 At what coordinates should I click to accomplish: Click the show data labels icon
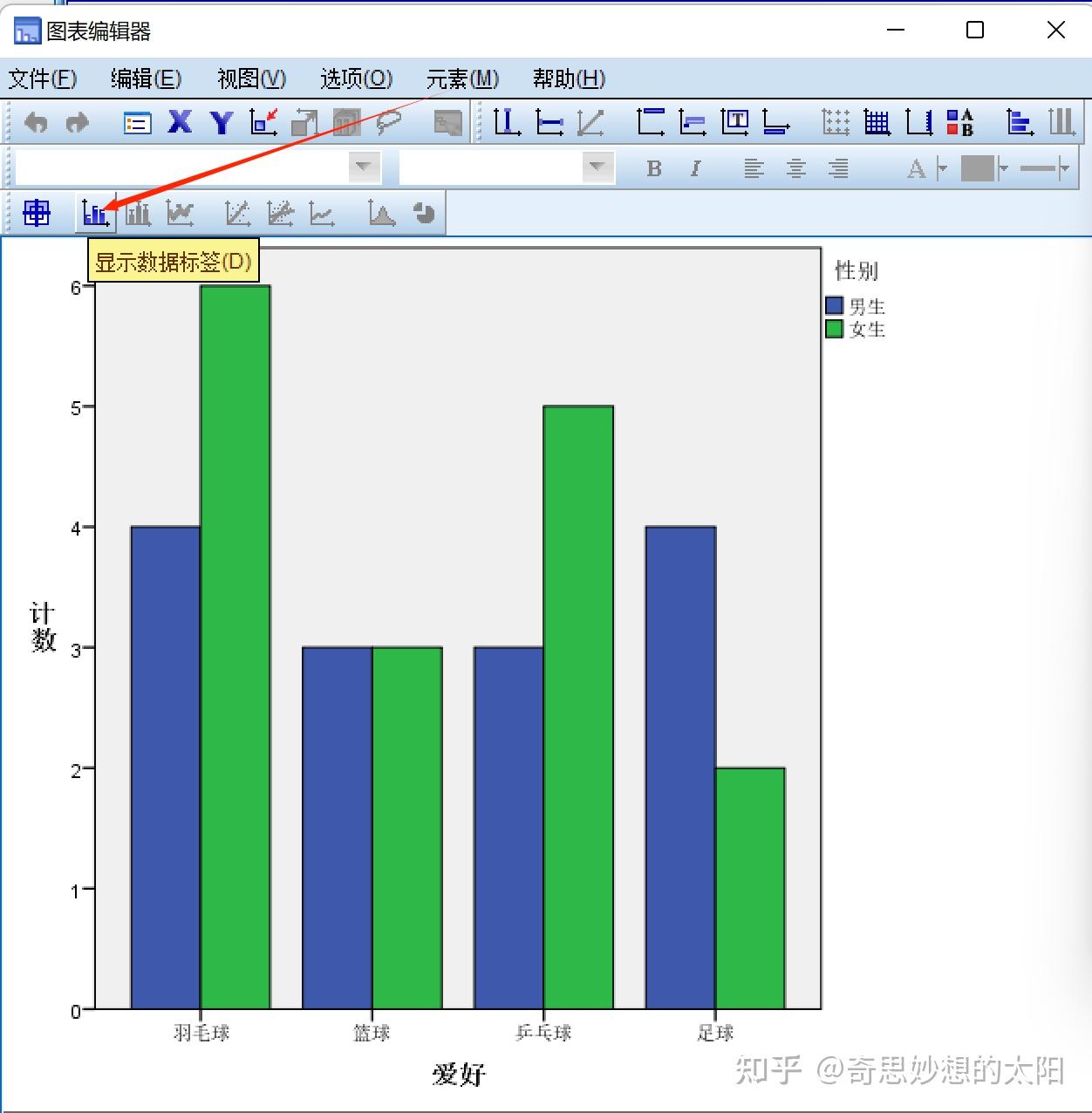(x=94, y=212)
